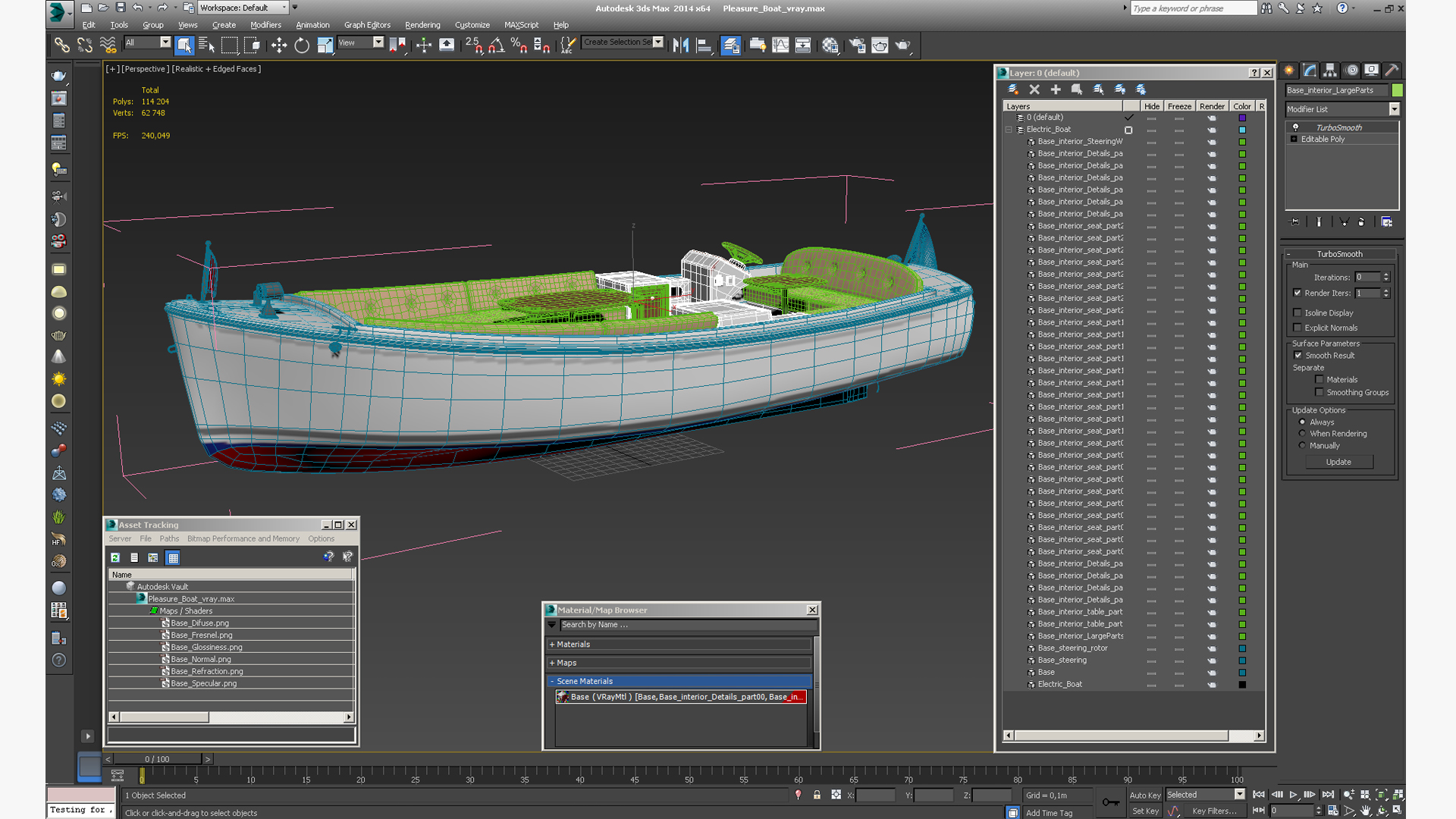Toggle the Smooth Result checkbox
Viewport: 1456px width, 819px height.
[x=1298, y=355]
